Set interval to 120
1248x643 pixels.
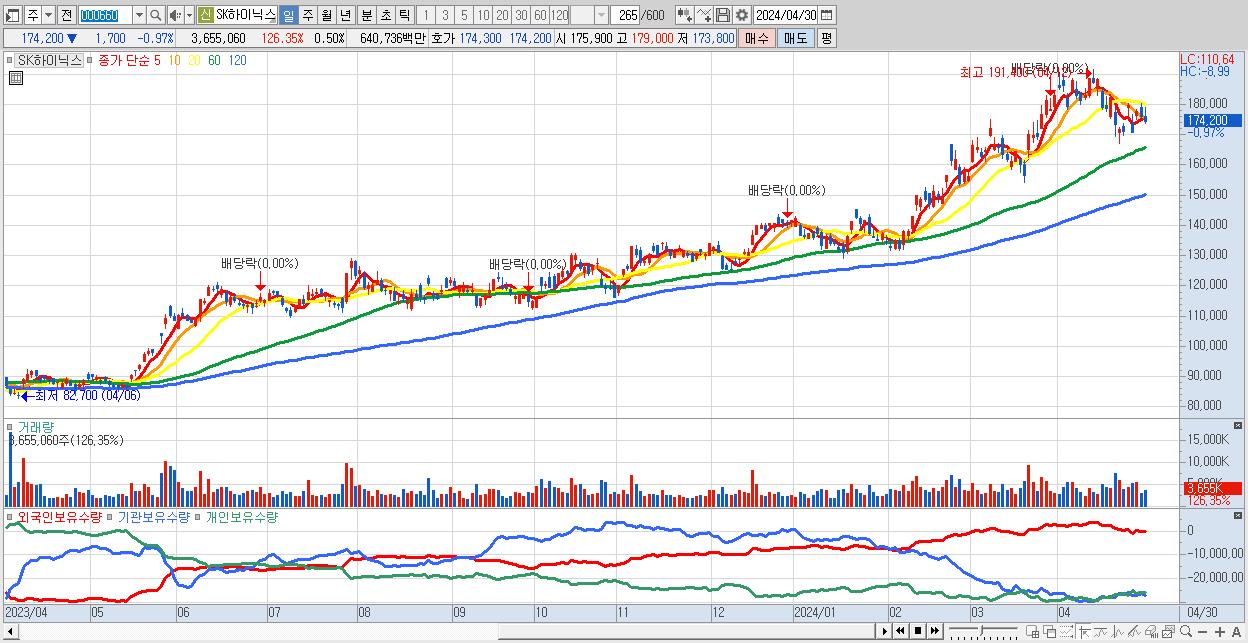(559, 15)
